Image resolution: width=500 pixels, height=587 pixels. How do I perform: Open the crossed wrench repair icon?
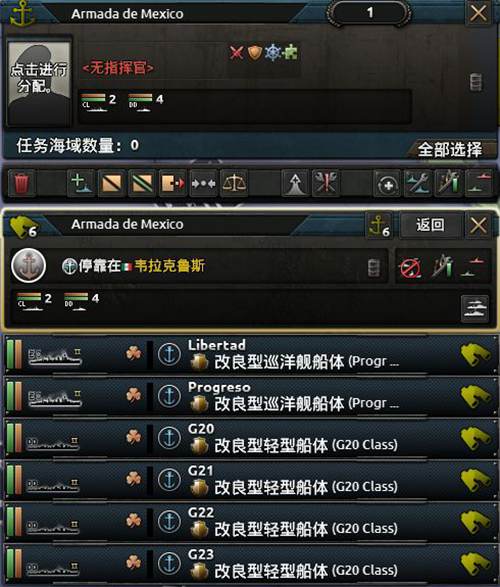pos(325,183)
